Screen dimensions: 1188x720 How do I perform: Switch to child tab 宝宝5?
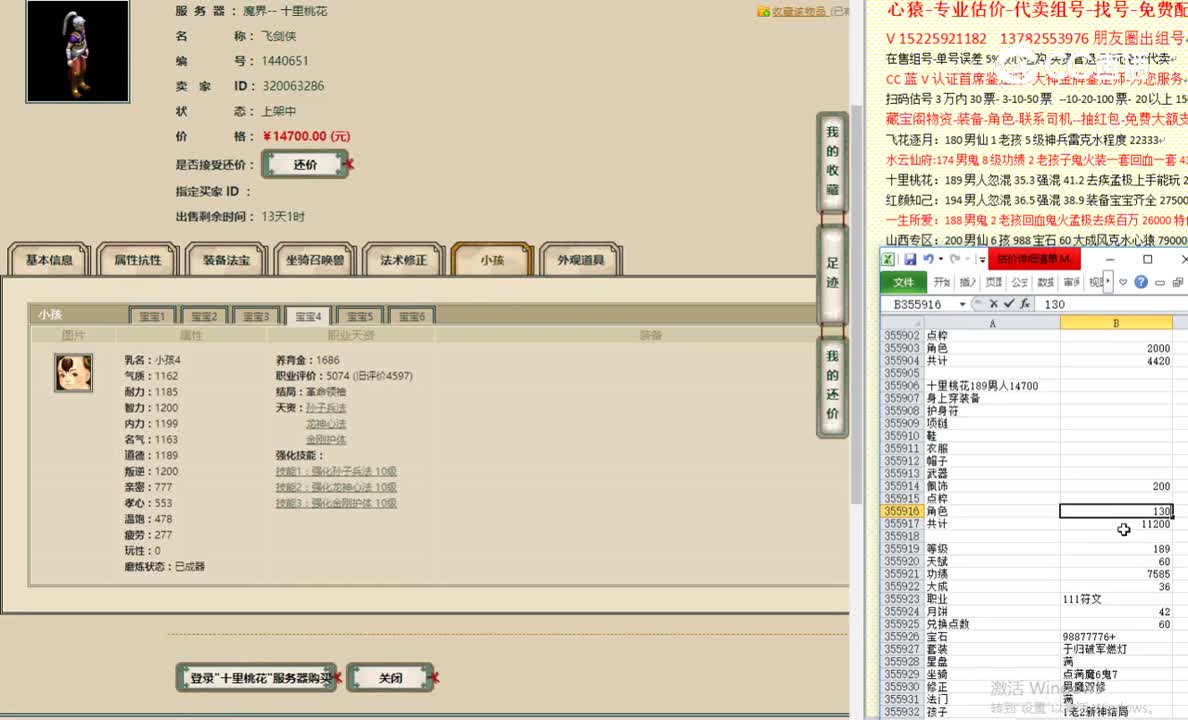pyautogui.click(x=360, y=316)
